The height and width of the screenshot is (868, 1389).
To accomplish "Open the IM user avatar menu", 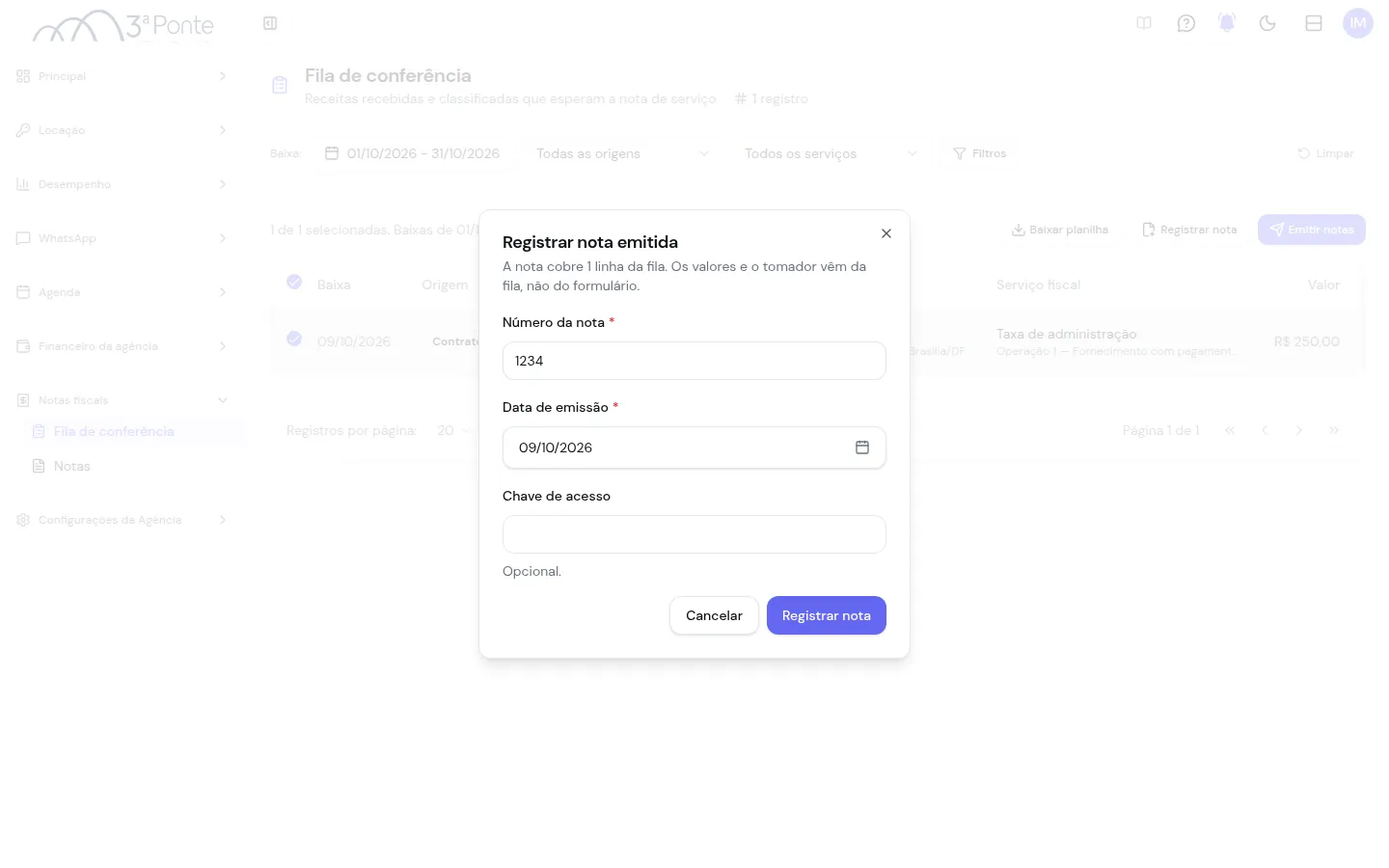I will pos(1358,23).
